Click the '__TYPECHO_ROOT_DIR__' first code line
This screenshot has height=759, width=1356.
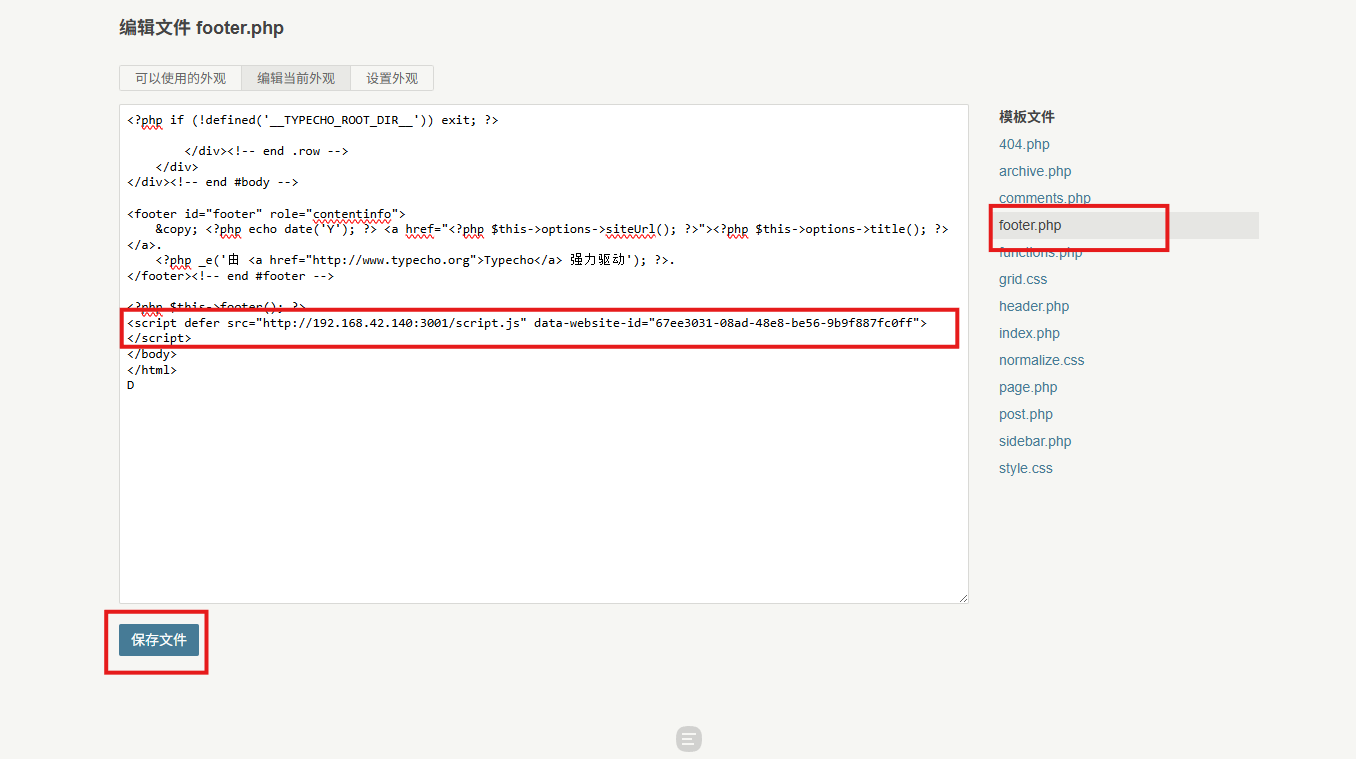(313, 120)
